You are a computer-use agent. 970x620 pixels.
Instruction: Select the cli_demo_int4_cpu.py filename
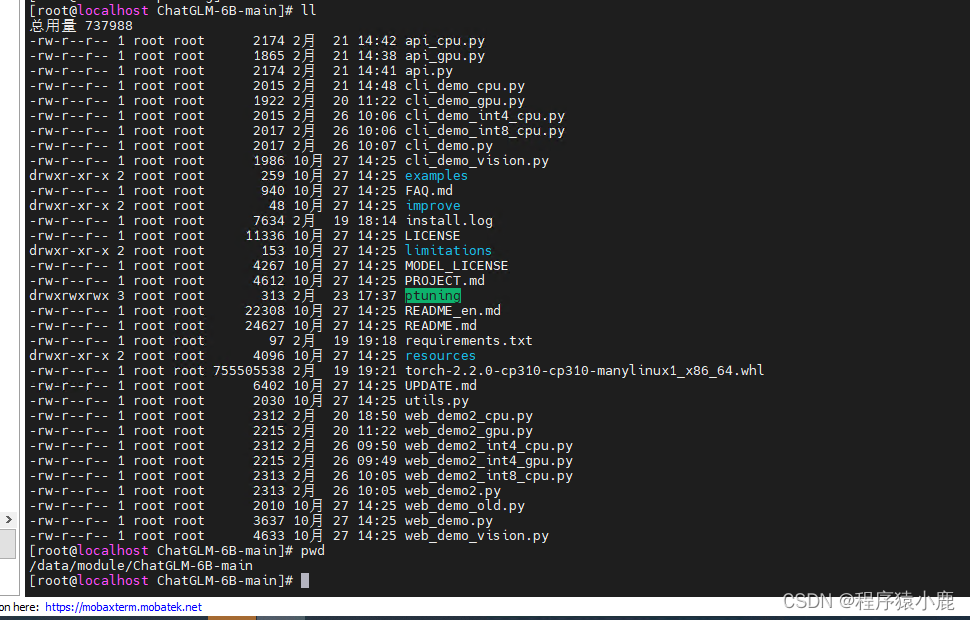[x=484, y=116]
